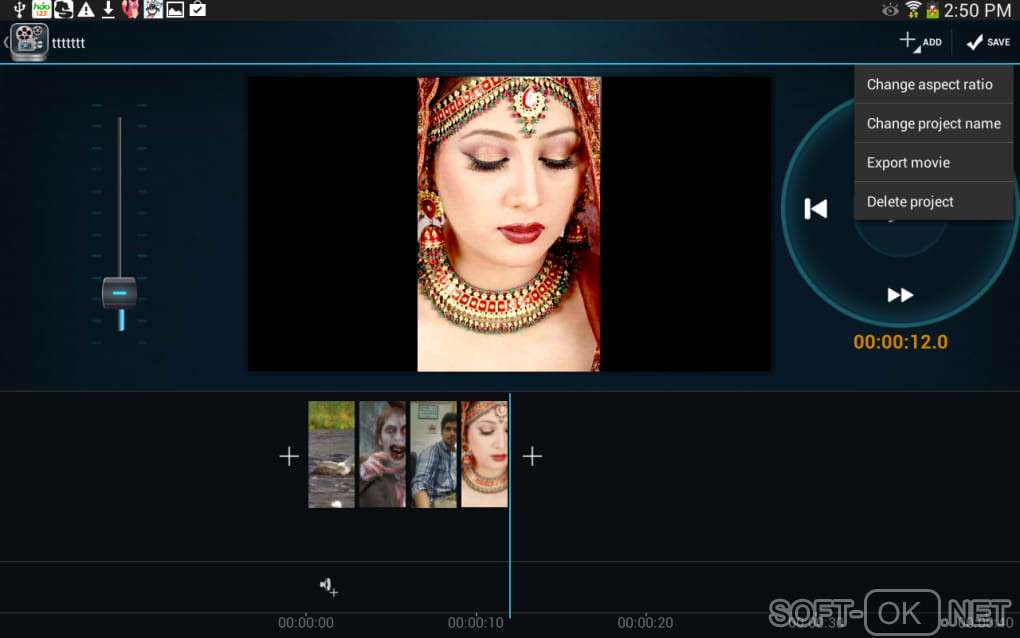Jump to start with rewind icon
1020x638 pixels.
coord(816,209)
